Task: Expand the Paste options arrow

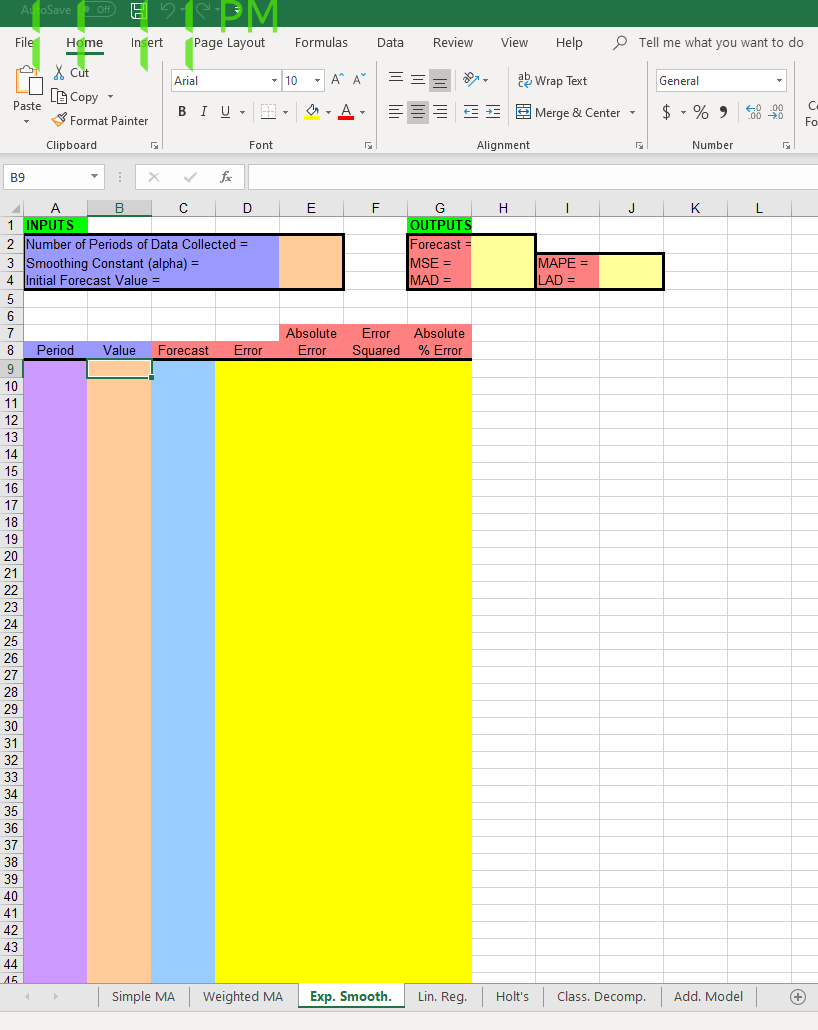Action: click(26, 122)
